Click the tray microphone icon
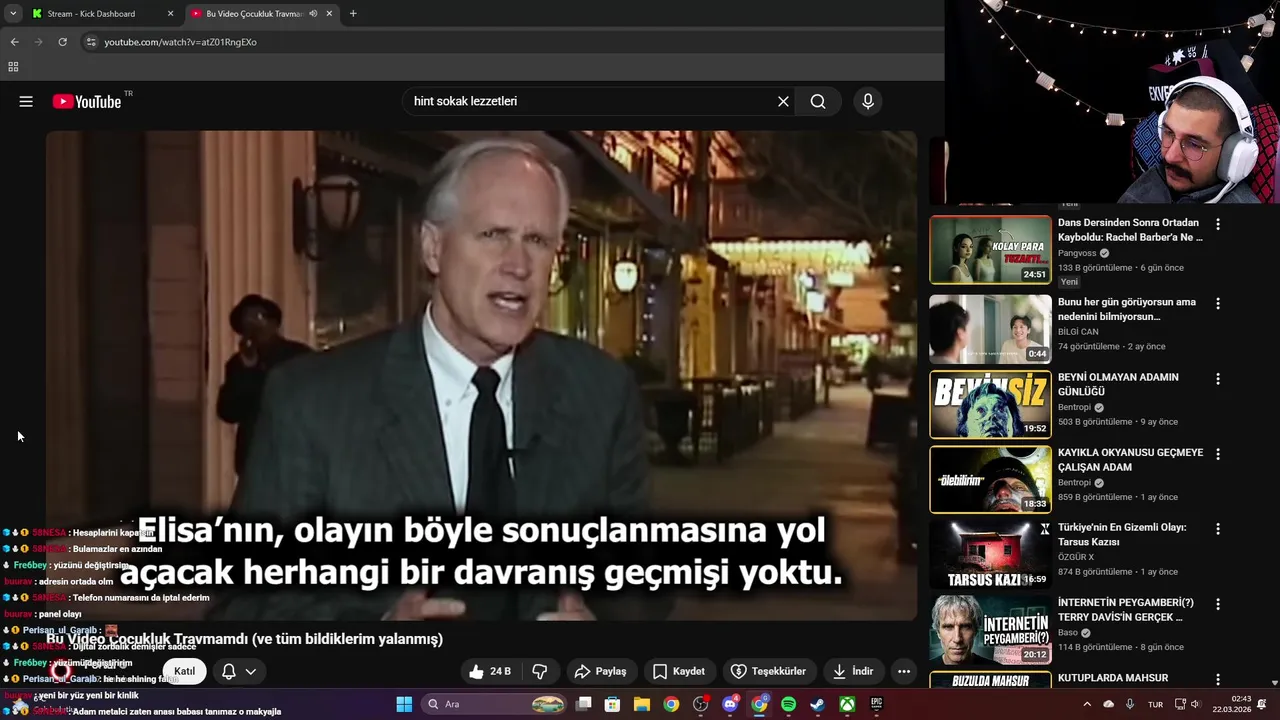This screenshot has width=1280, height=720. pyautogui.click(x=1130, y=704)
